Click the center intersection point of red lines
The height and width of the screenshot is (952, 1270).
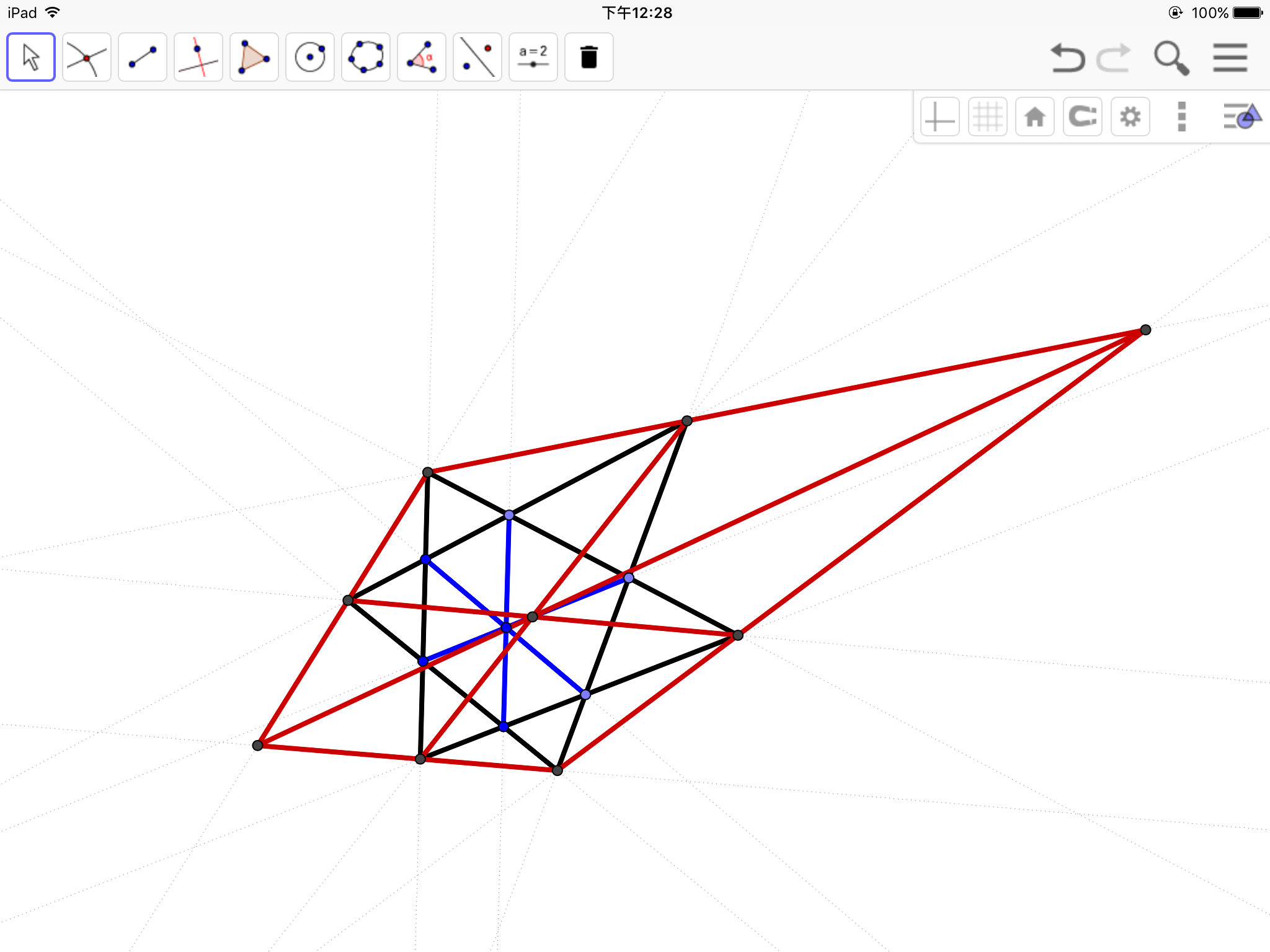(x=532, y=617)
